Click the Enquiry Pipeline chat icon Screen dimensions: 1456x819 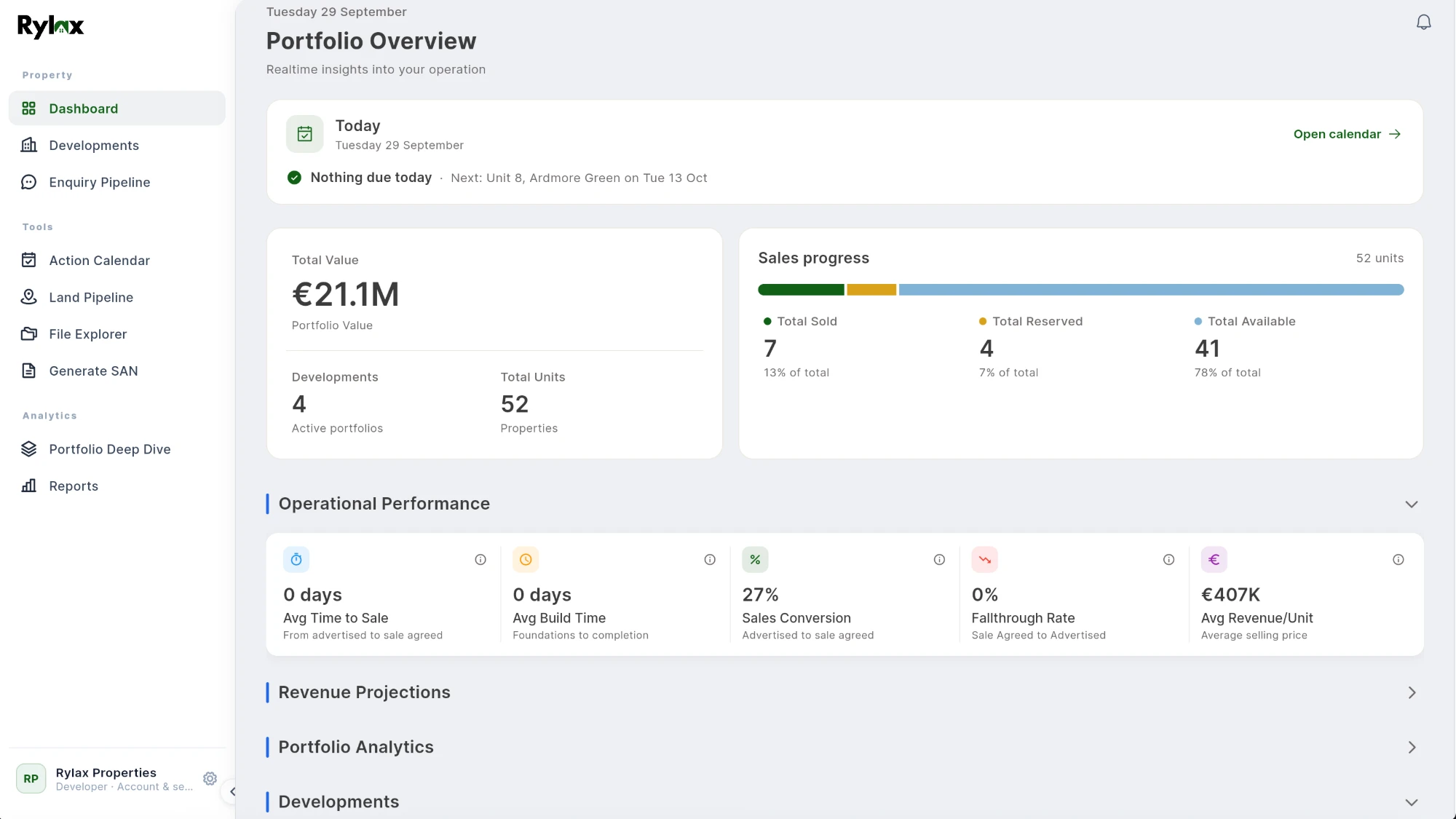(29, 182)
